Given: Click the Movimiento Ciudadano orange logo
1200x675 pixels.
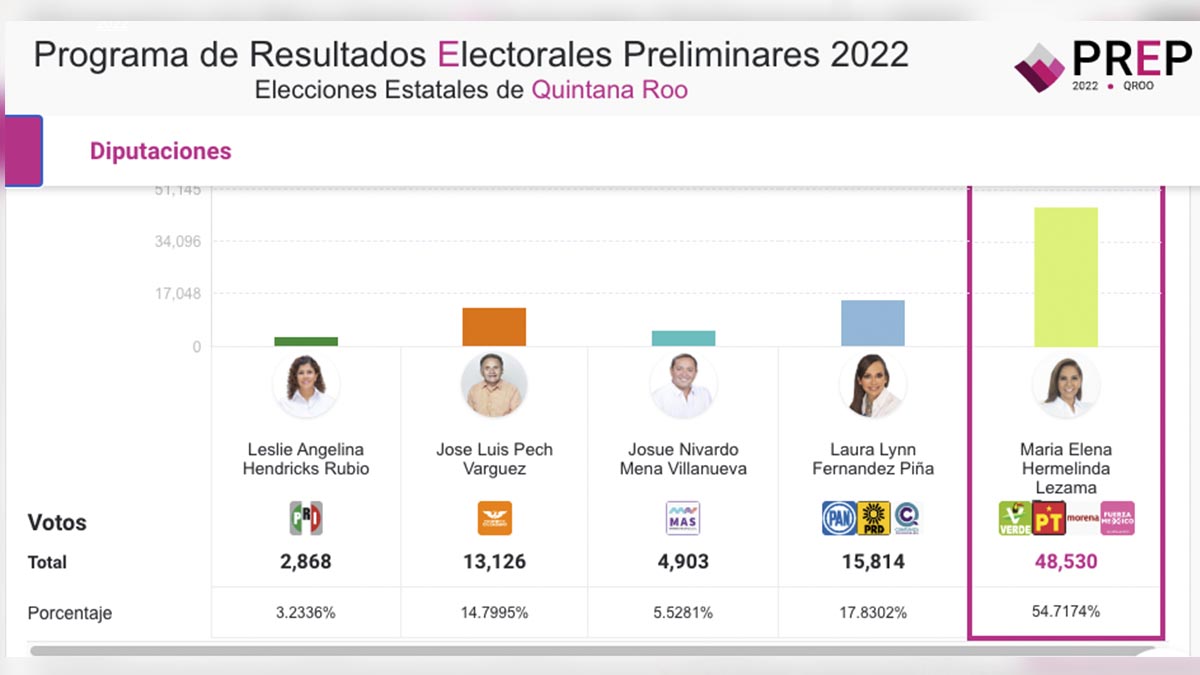Looking at the screenshot, I should pyautogui.click(x=494, y=518).
